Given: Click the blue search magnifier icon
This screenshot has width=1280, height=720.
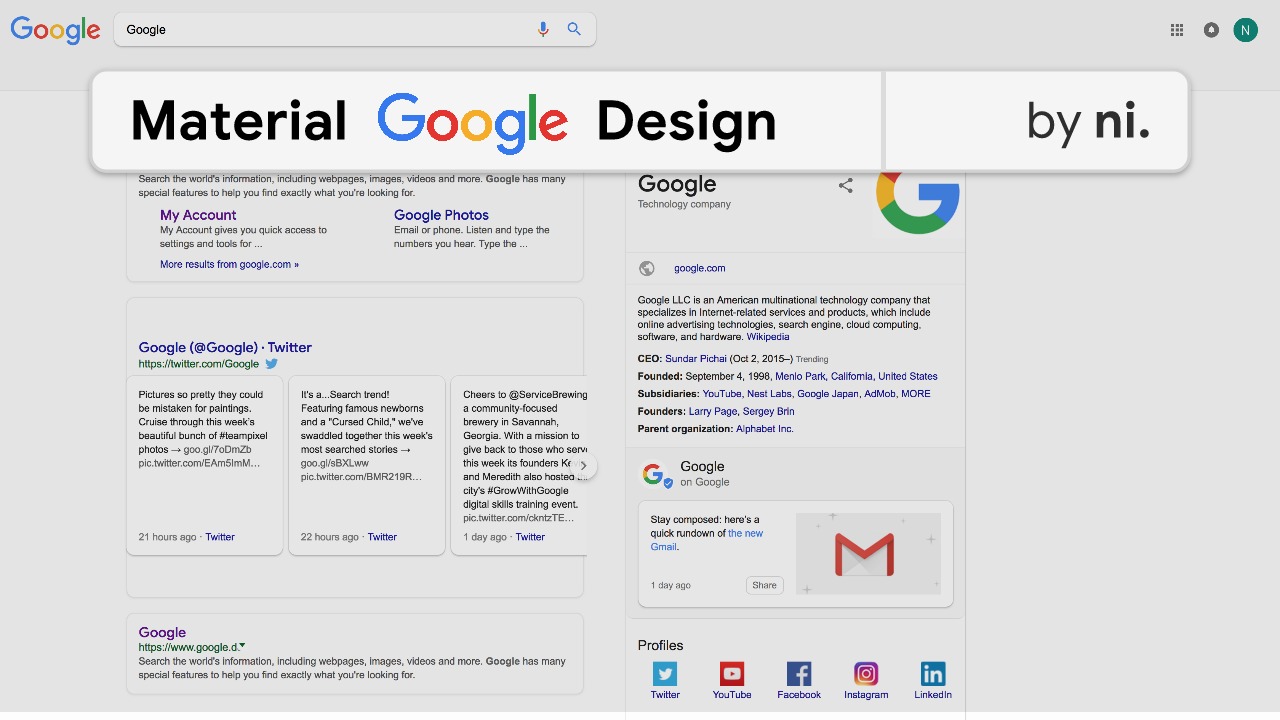Looking at the screenshot, I should tap(574, 29).
